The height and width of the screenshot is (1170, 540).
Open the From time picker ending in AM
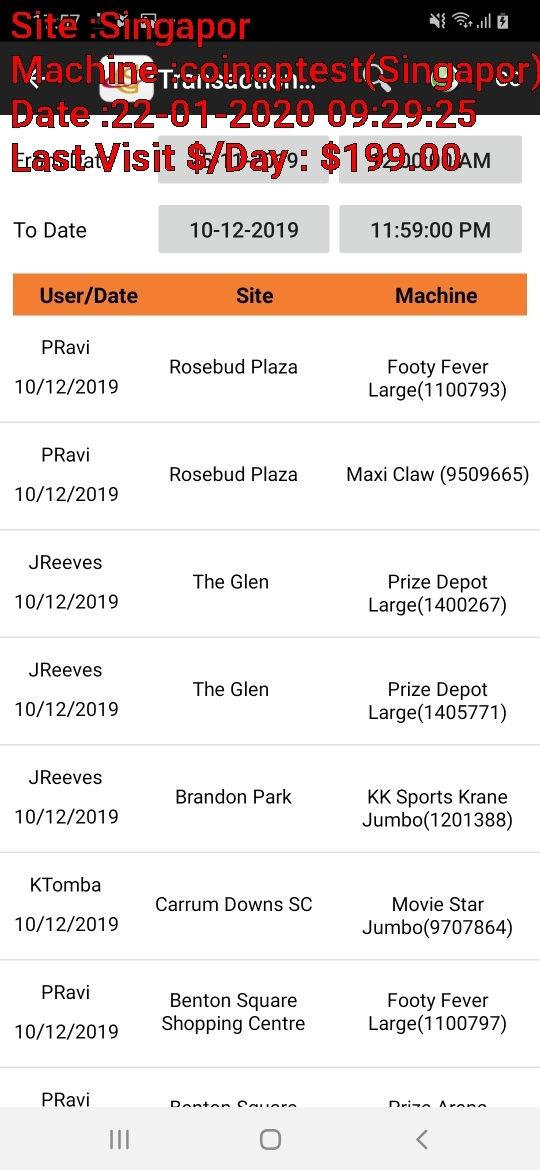tap(430, 160)
